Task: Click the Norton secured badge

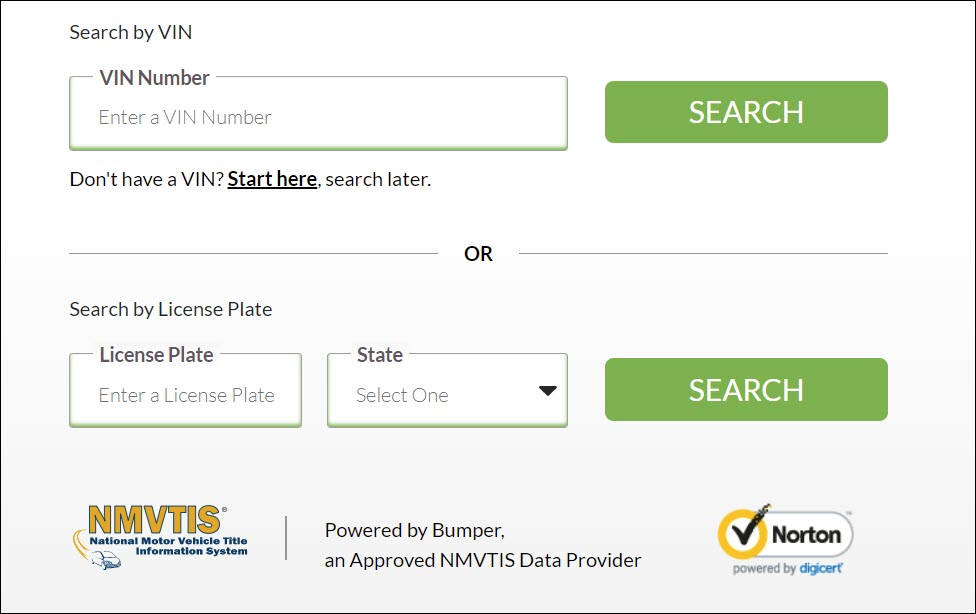Action: 785,540
